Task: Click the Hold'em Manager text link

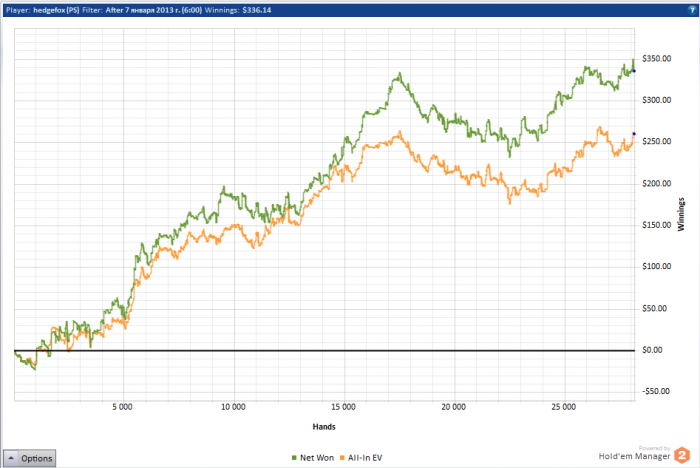Action: pyautogui.click(x=634, y=456)
